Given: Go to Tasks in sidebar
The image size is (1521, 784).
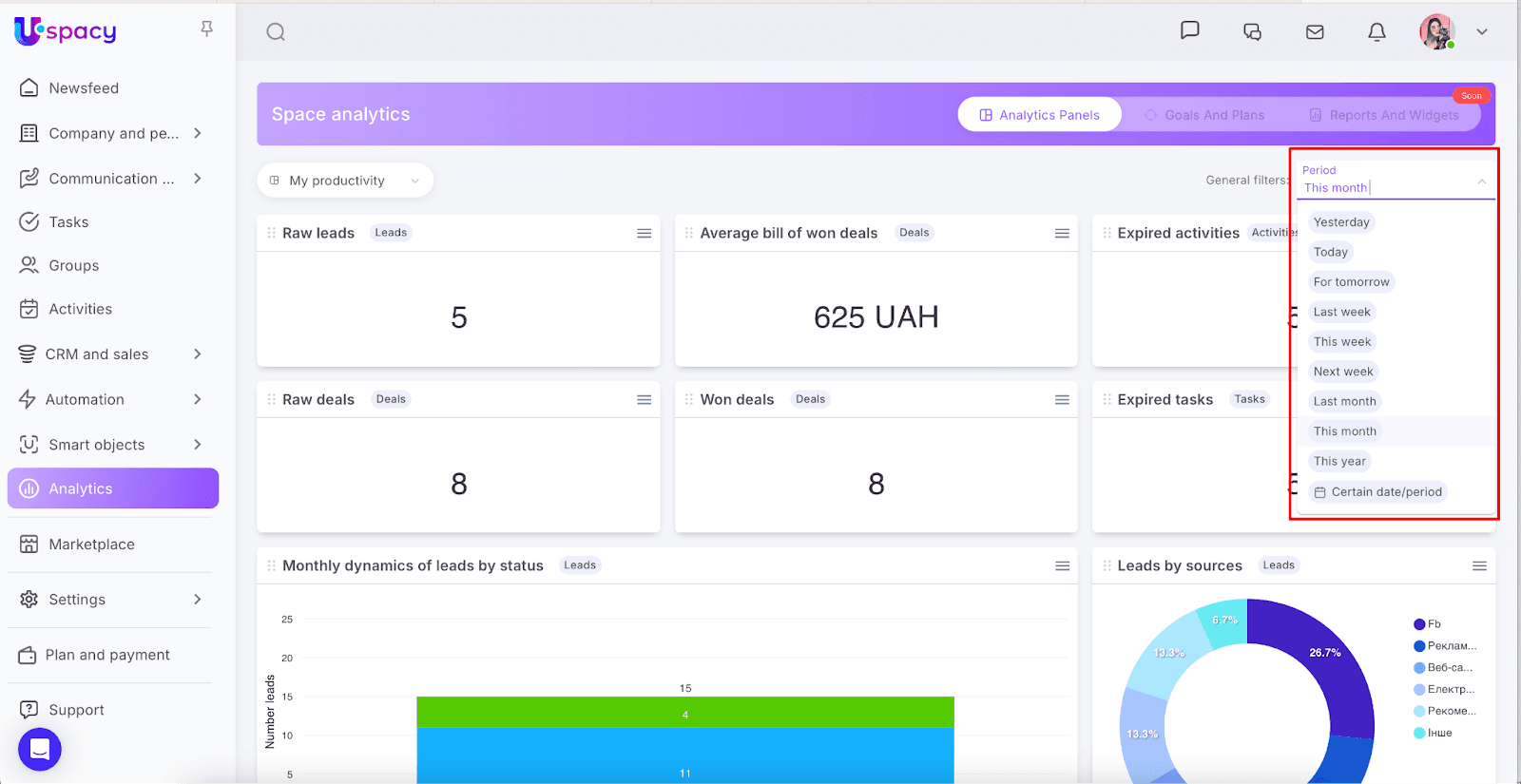Looking at the screenshot, I should (x=68, y=222).
